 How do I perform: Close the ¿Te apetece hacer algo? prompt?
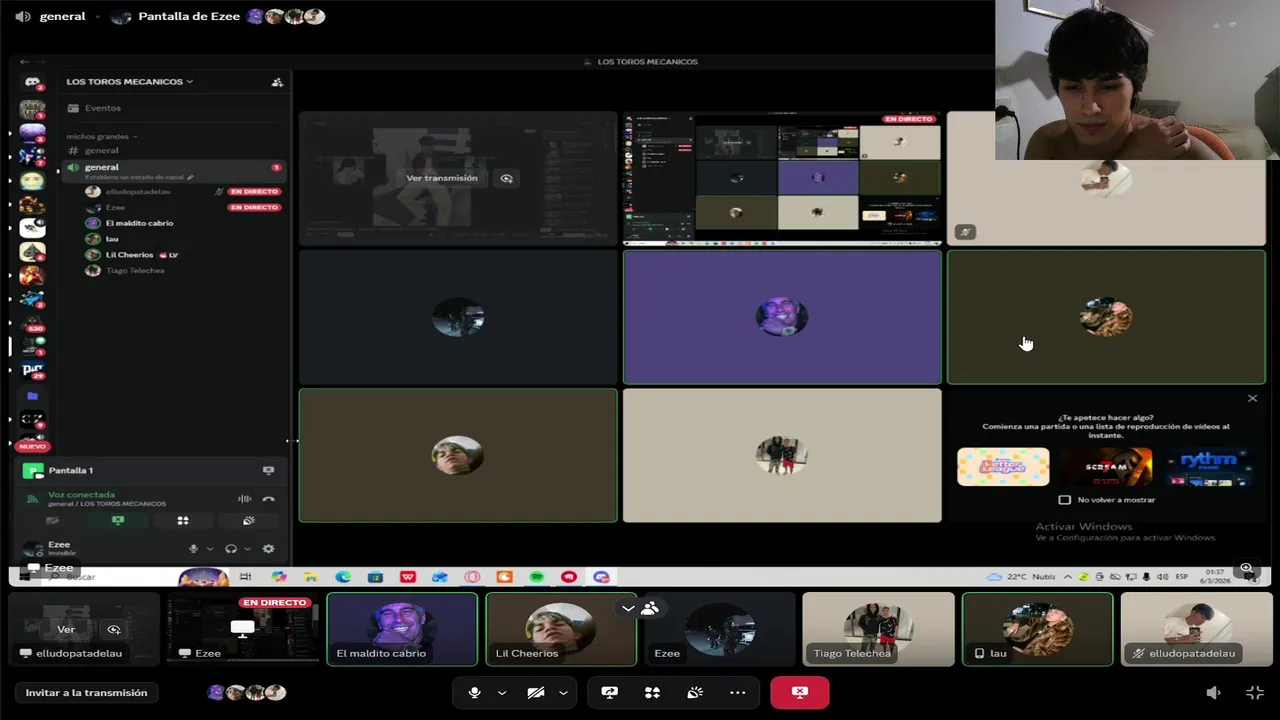pos(1252,398)
